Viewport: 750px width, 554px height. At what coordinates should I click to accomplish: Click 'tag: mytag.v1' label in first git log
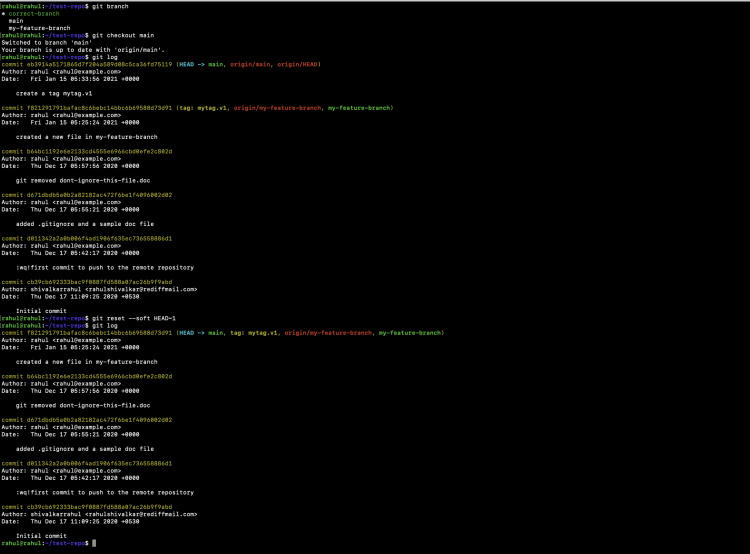click(x=202, y=107)
